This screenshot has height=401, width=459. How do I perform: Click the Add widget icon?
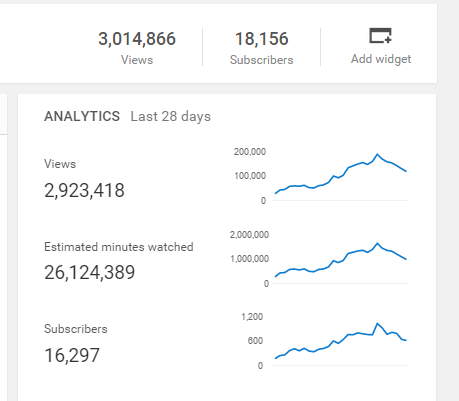pyautogui.click(x=380, y=36)
